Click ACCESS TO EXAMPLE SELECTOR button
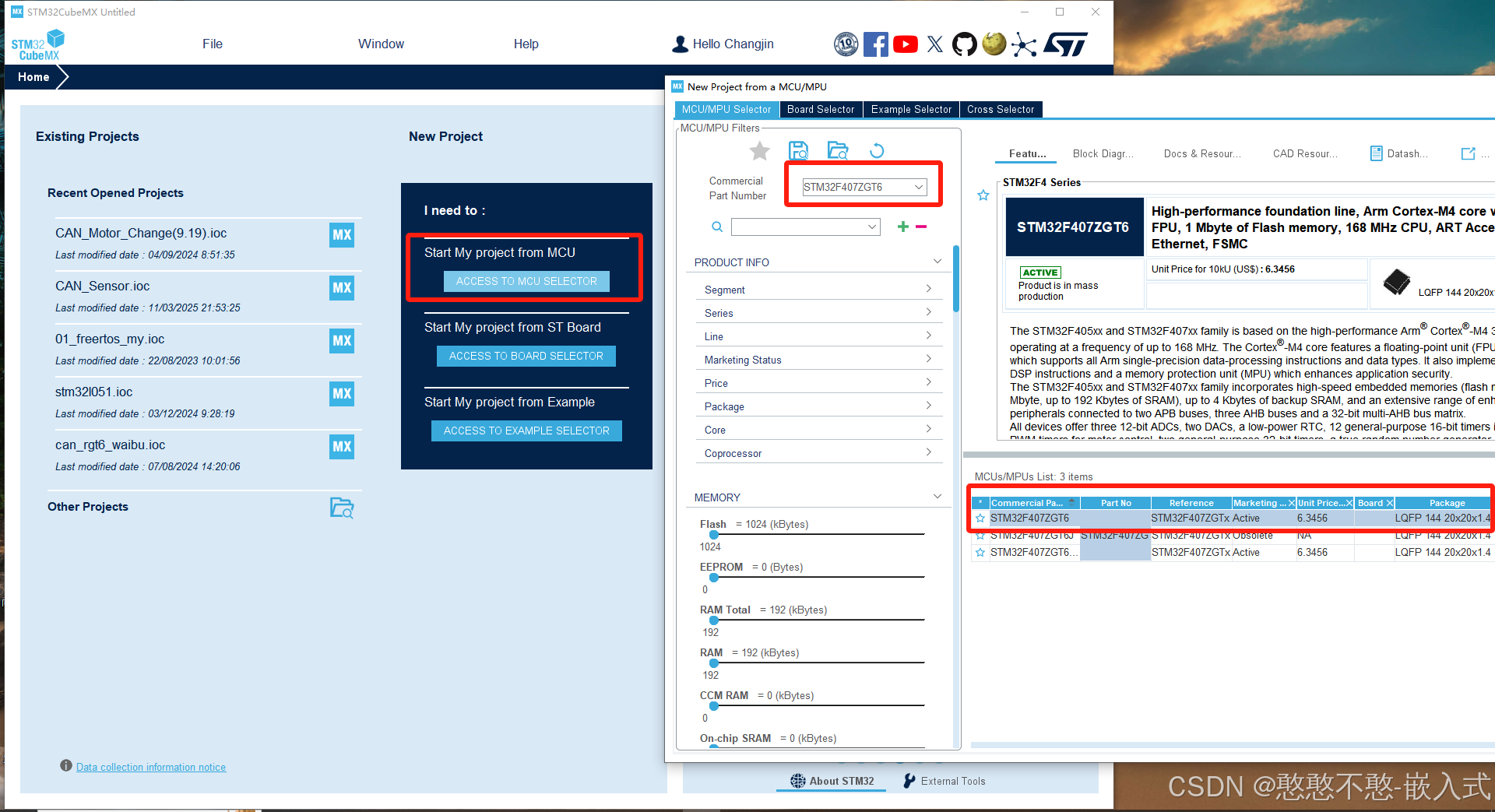1495x812 pixels. click(526, 431)
